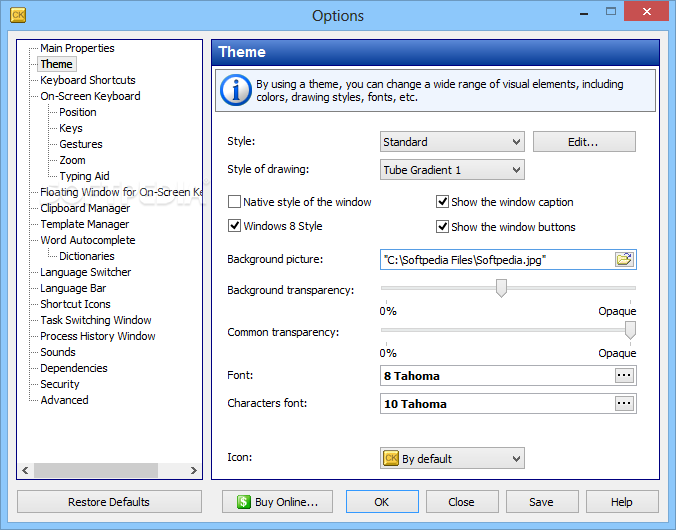Open Position under On-Screen Keyboard
Screen dimensions: 676x530
tap(78, 112)
